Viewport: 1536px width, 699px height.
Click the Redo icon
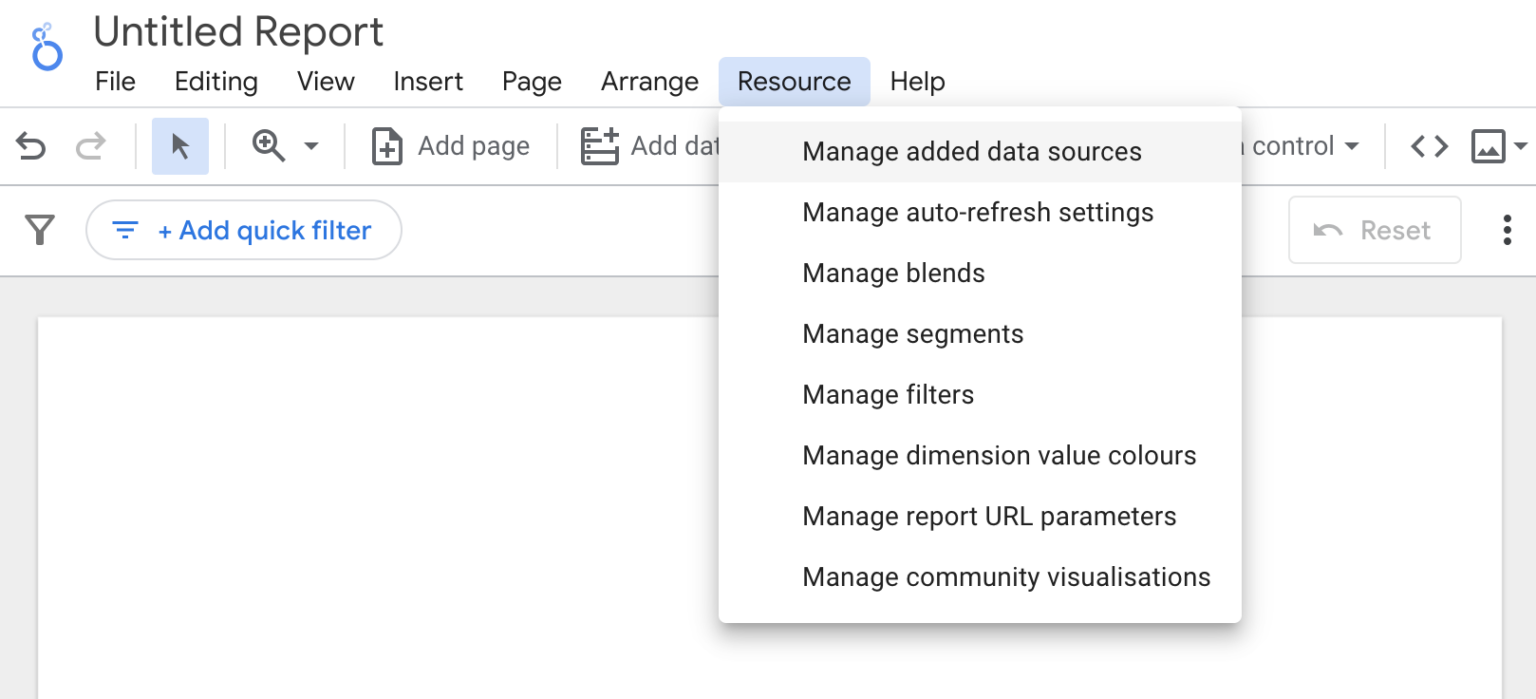click(x=91, y=146)
